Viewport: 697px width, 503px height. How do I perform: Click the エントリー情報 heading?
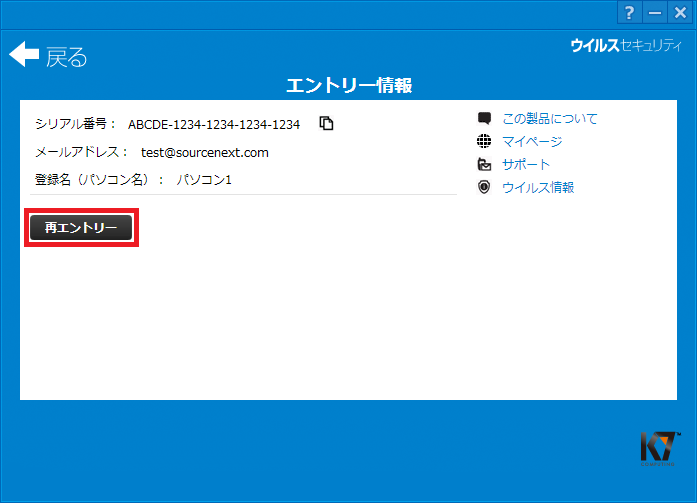[349, 85]
